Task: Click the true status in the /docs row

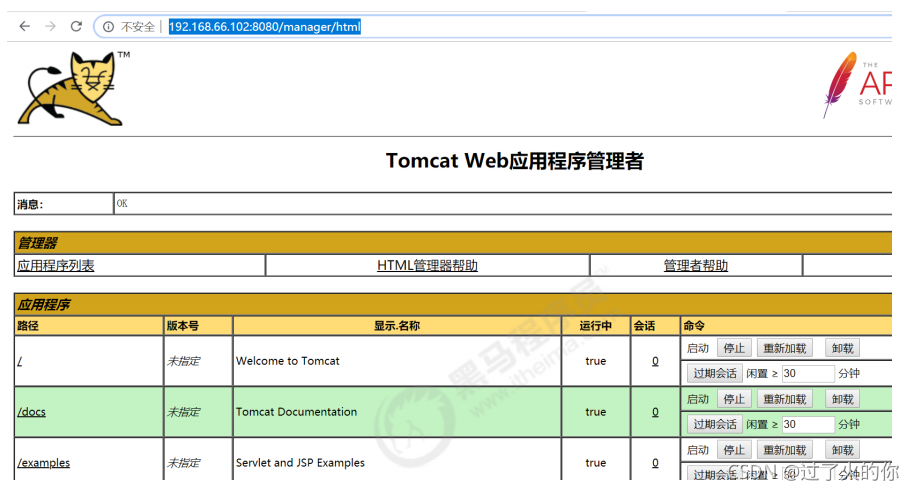Action: point(596,412)
